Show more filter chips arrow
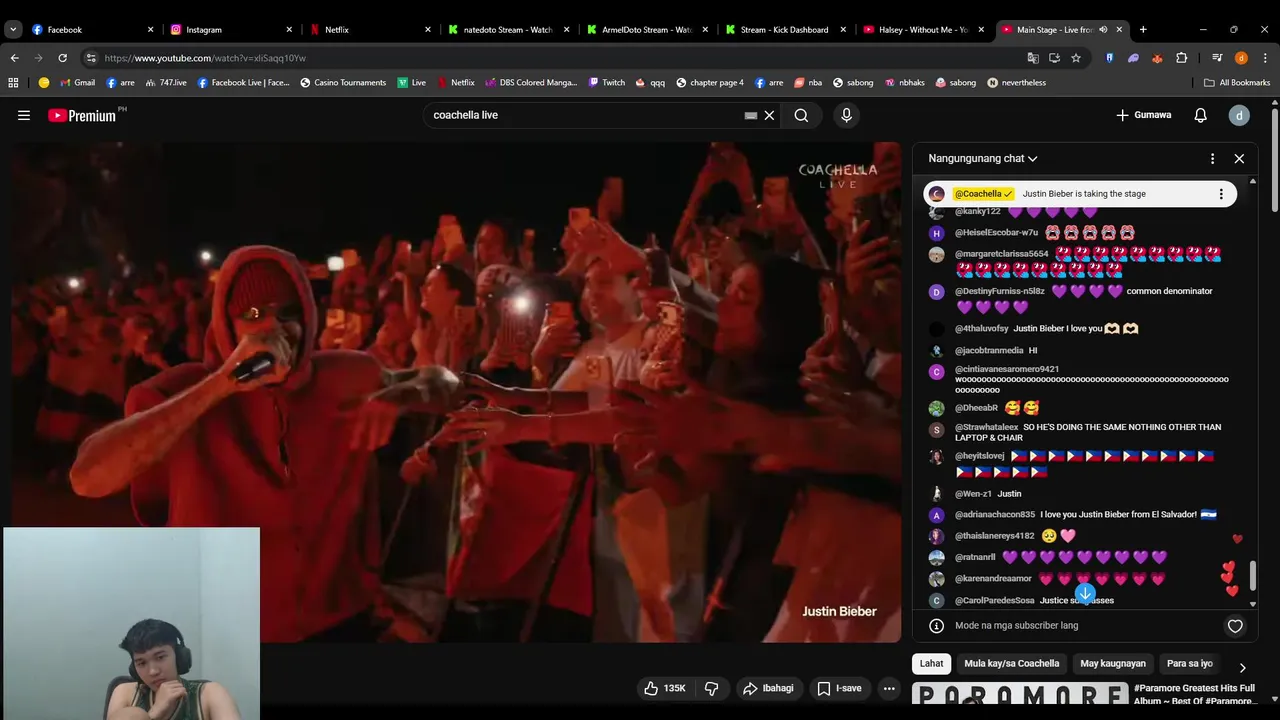The image size is (1280, 720). (x=1242, y=667)
